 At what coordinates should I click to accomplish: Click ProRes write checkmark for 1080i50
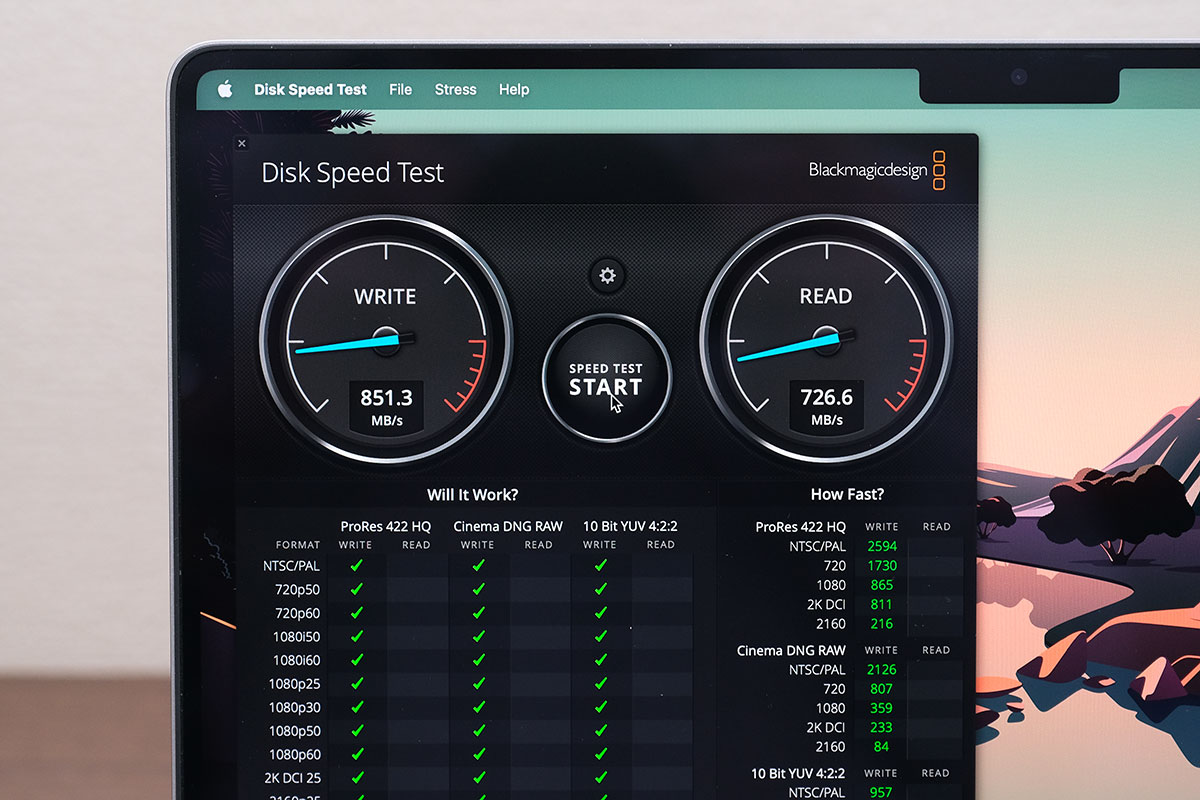pos(356,637)
